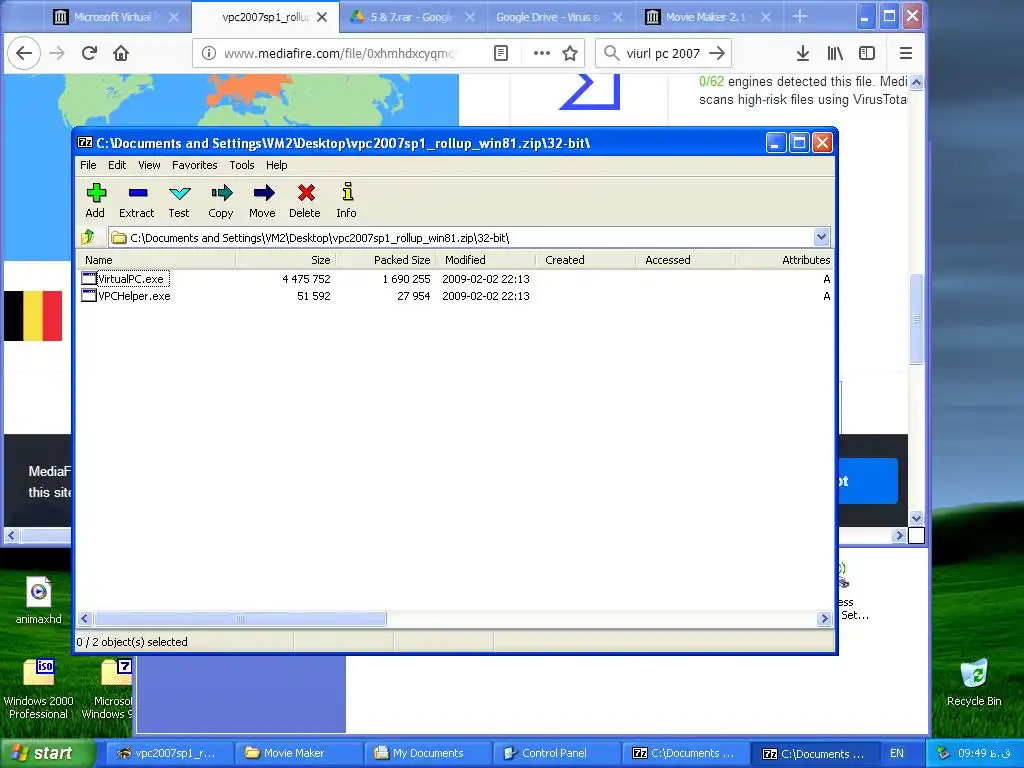Submit the search with the arrow
Screen dimensions: 1024x768
(x=717, y=54)
